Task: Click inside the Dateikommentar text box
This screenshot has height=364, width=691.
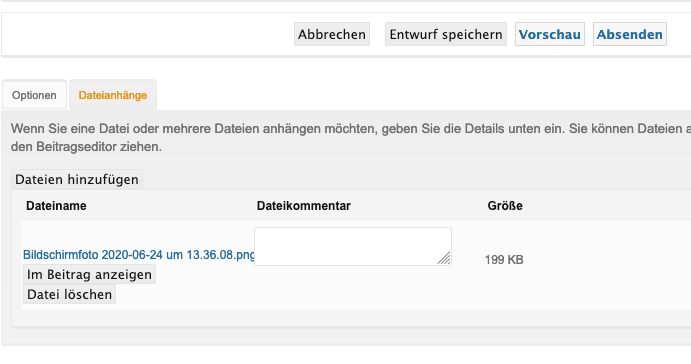Action: click(353, 246)
